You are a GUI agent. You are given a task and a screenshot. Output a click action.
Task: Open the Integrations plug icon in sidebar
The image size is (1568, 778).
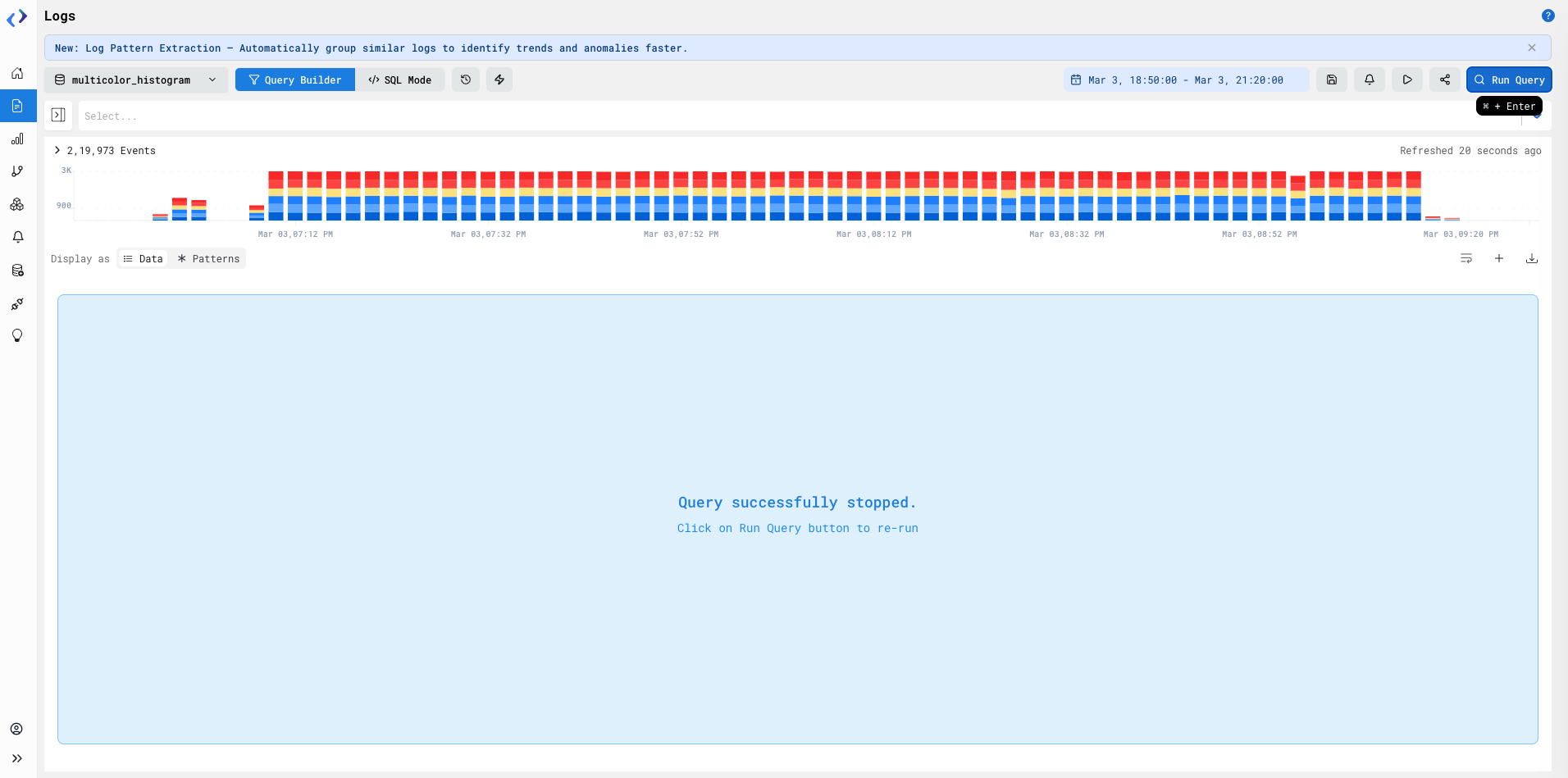[17, 303]
